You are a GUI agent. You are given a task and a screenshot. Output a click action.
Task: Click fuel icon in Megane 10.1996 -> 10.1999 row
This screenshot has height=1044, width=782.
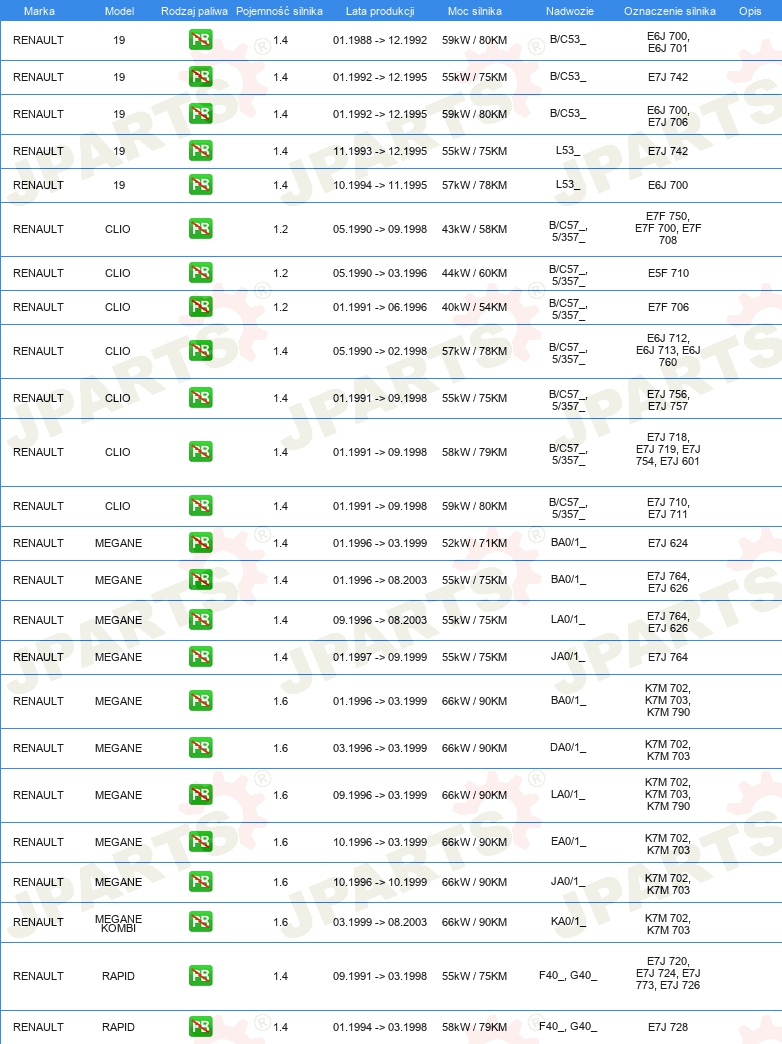200,882
